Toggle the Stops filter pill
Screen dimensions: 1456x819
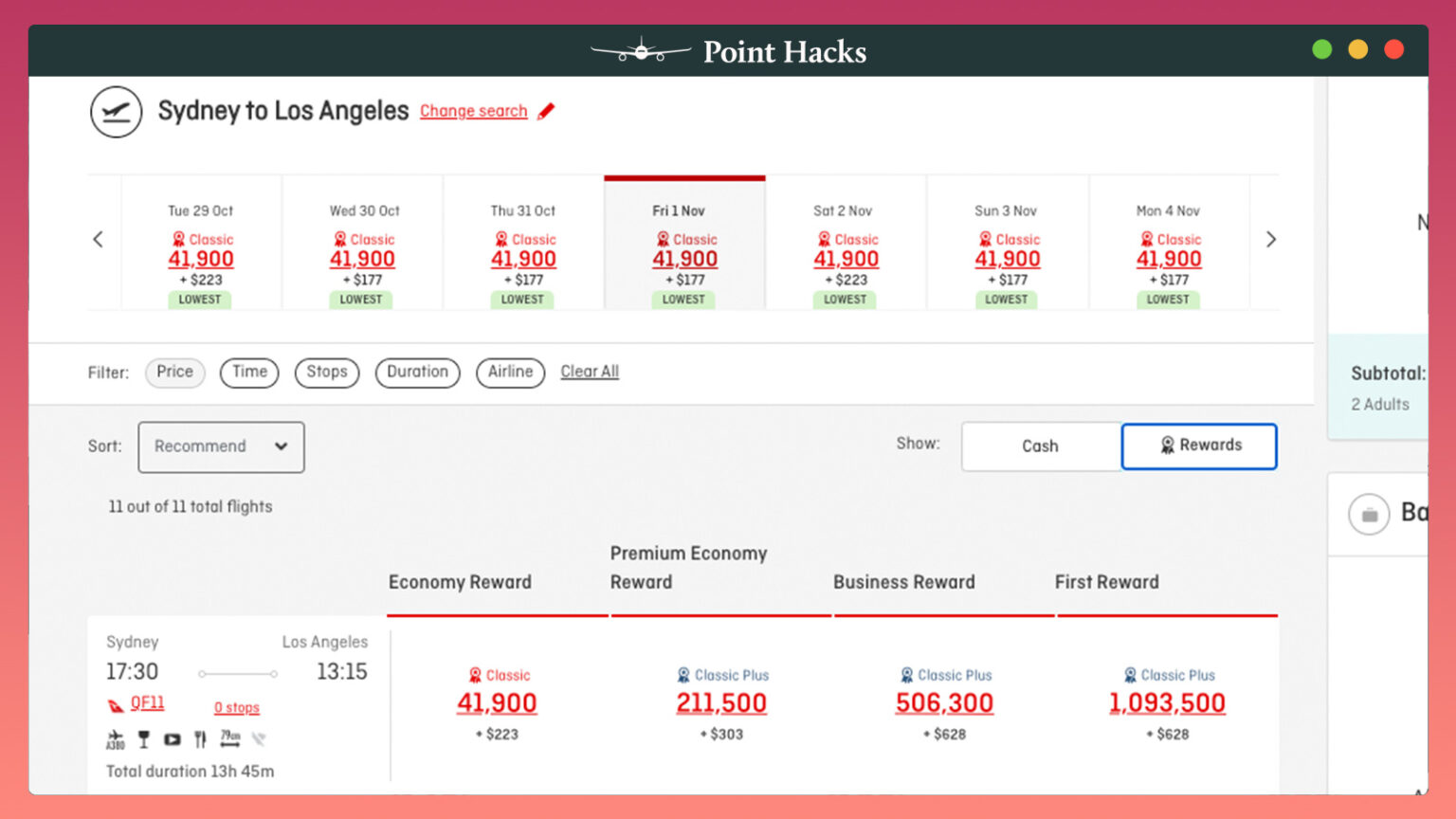tap(326, 373)
